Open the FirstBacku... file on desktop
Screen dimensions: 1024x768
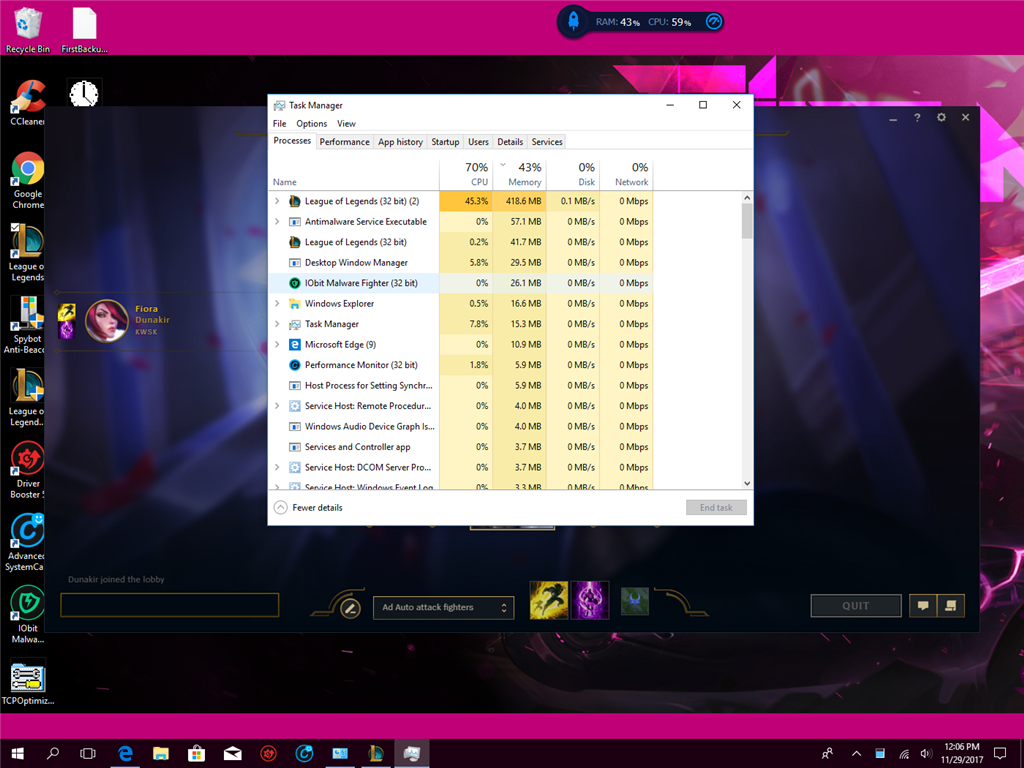coord(84,29)
